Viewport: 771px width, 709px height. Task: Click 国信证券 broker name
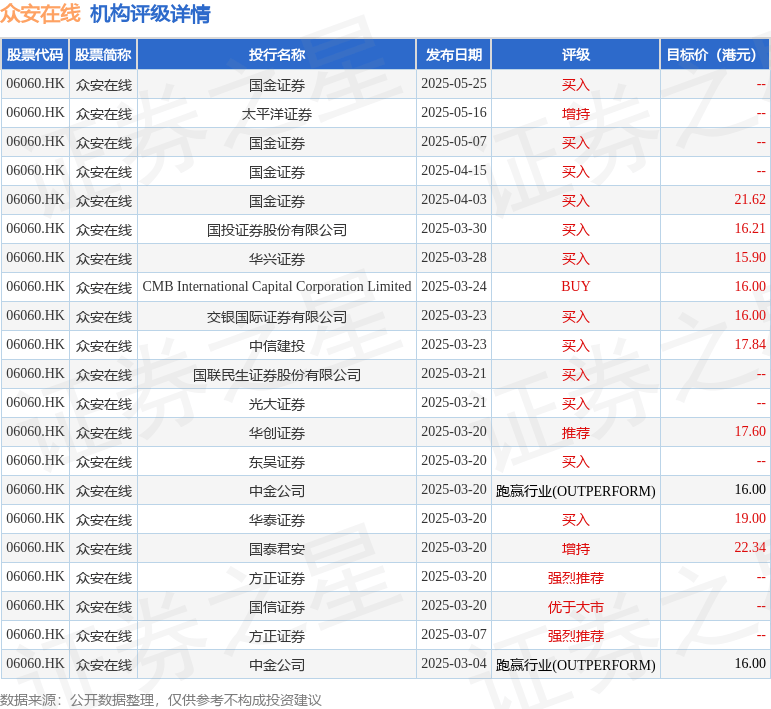click(x=277, y=607)
